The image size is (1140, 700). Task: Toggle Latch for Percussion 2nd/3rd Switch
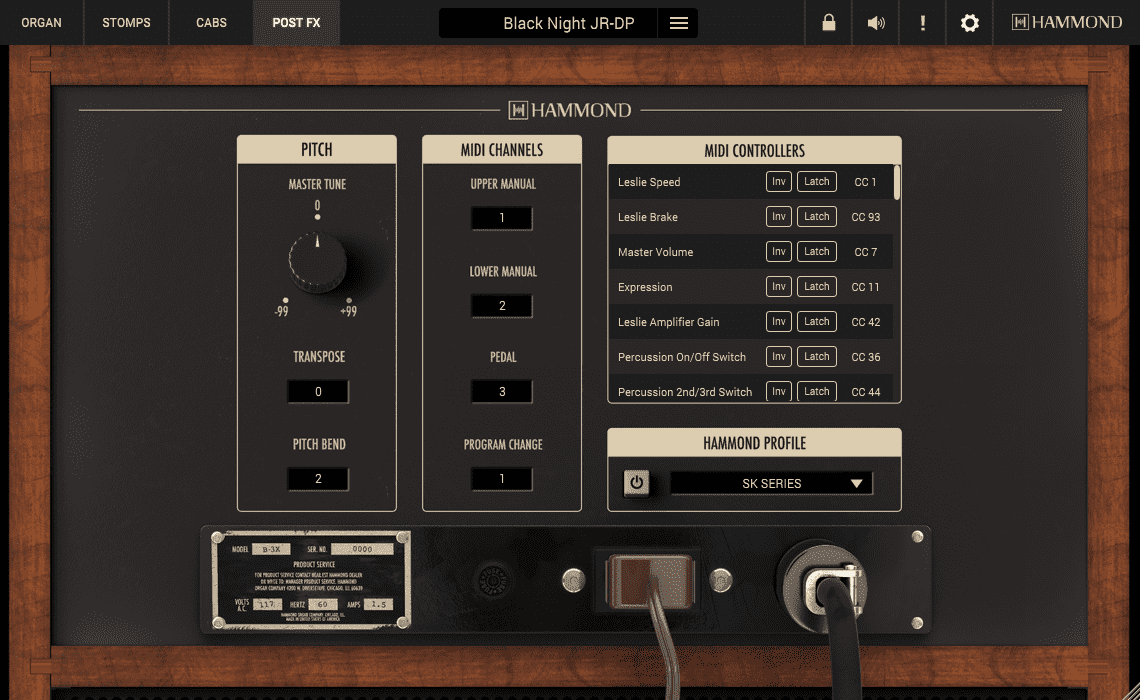click(x=816, y=391)
